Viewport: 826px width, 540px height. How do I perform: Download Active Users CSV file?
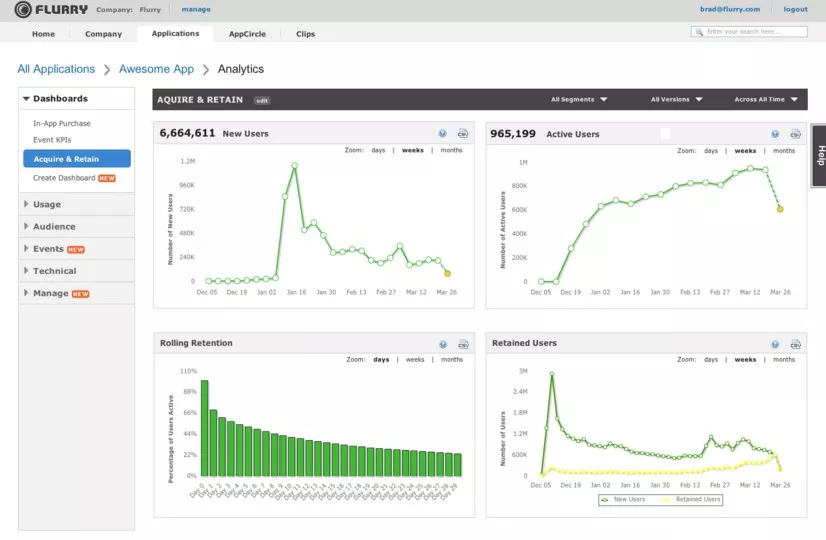pos(795,134)
